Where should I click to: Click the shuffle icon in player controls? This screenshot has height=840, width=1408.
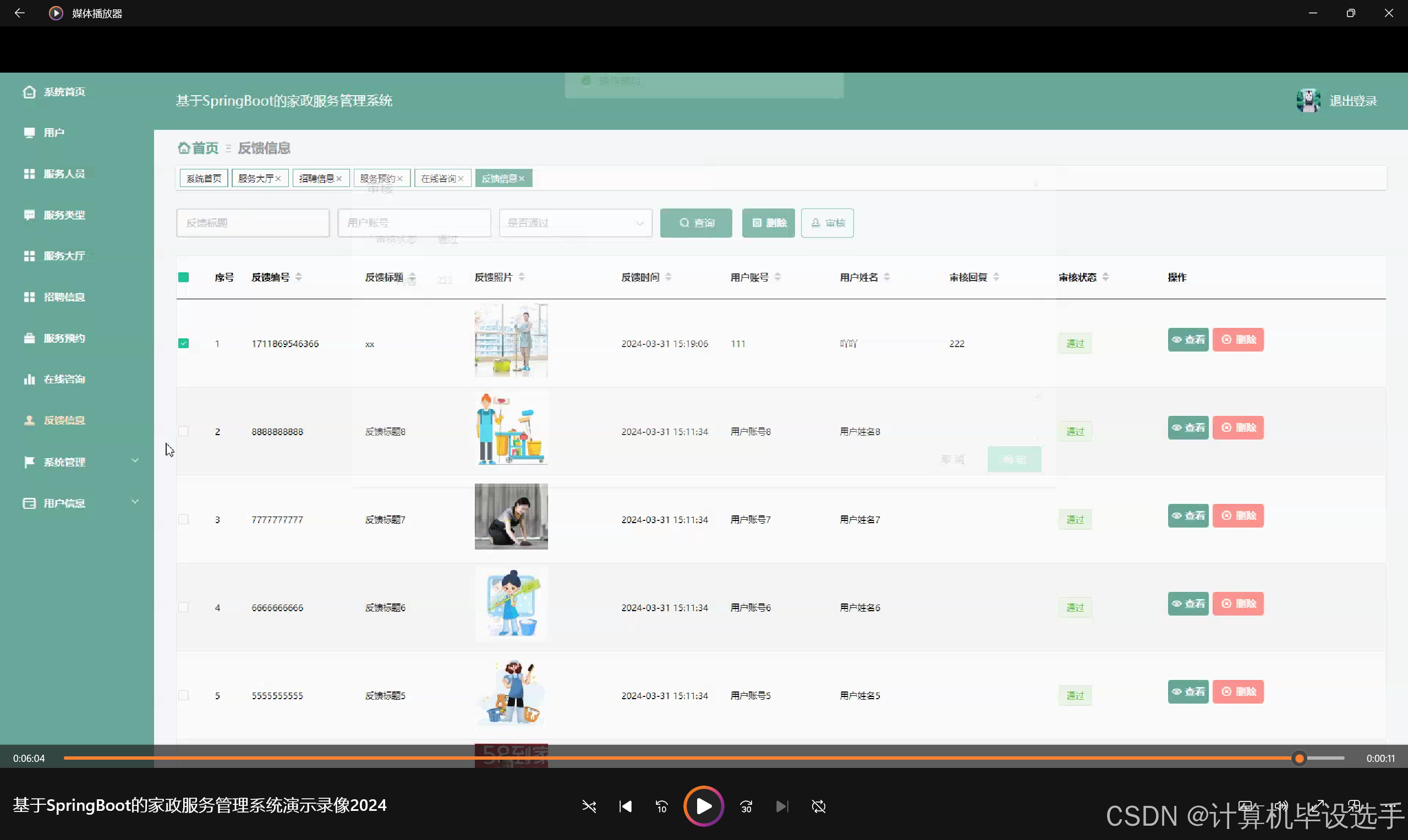[x=589, y=806]
